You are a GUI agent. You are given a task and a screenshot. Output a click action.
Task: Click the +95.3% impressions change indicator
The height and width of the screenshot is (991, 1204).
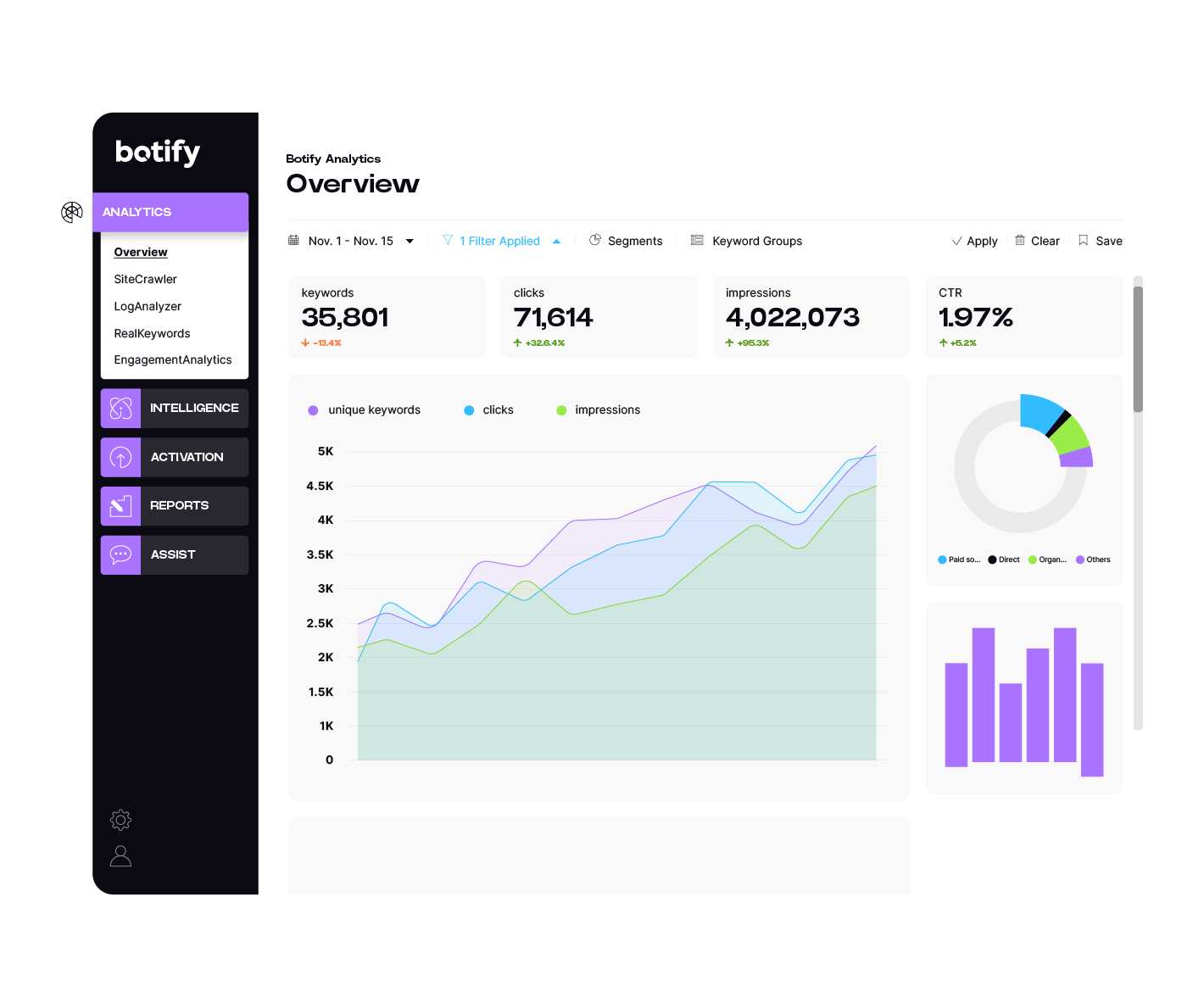(x=747, y=343)
